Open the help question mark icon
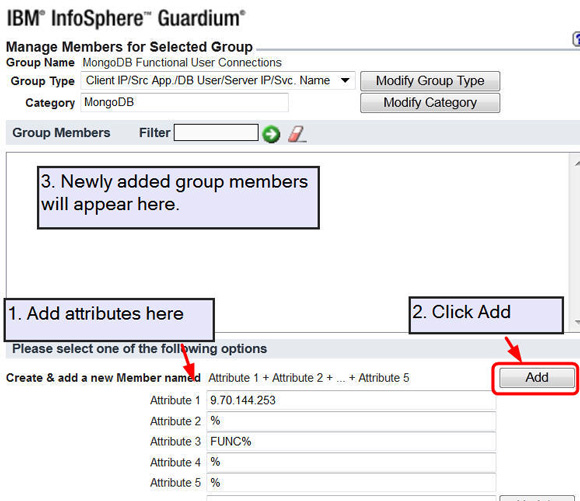Image resolution: width=580 pixels, height=501 pixels. (576, 39)
